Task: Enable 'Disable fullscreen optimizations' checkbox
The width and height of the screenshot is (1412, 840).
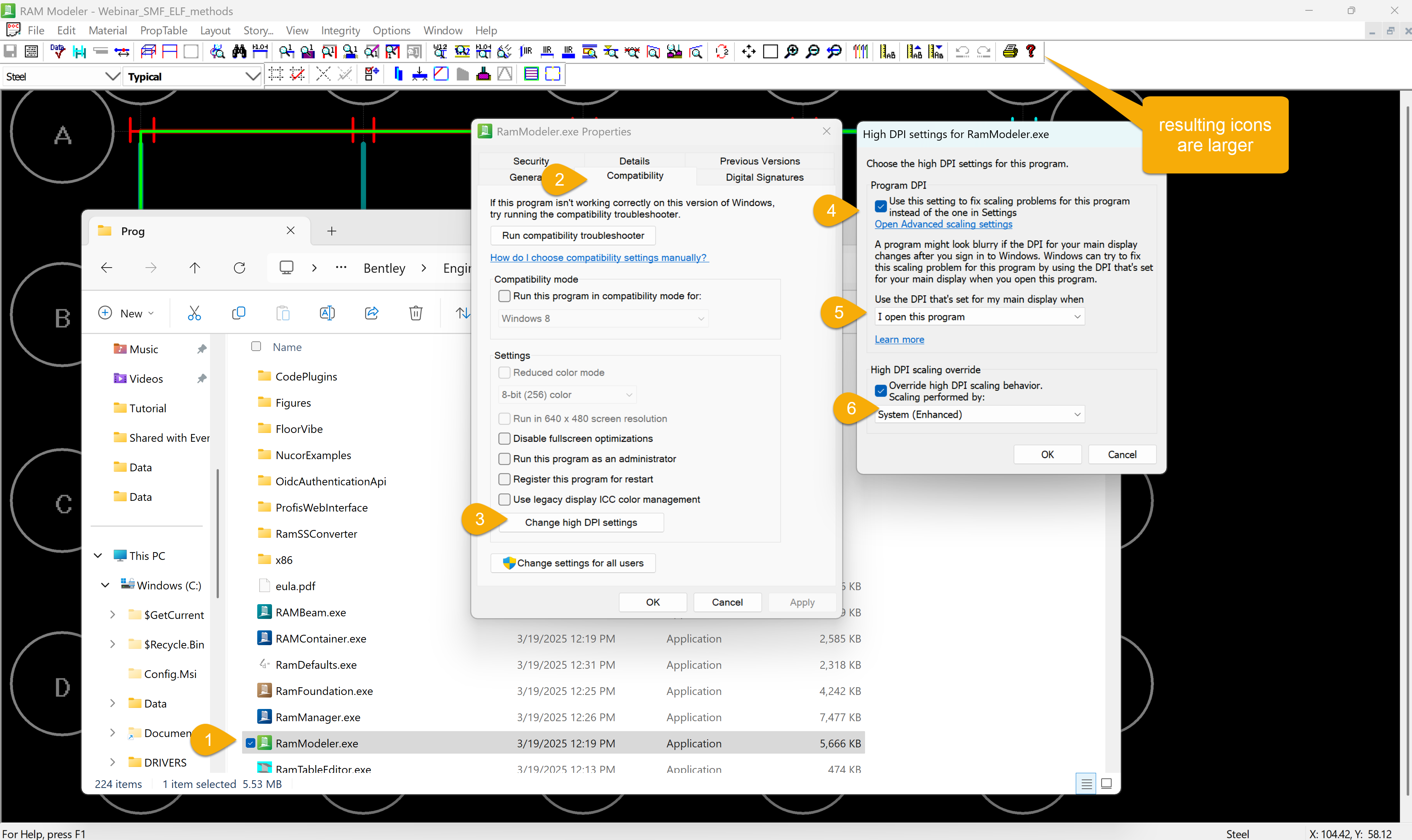Action: click(x=504, y=439)
